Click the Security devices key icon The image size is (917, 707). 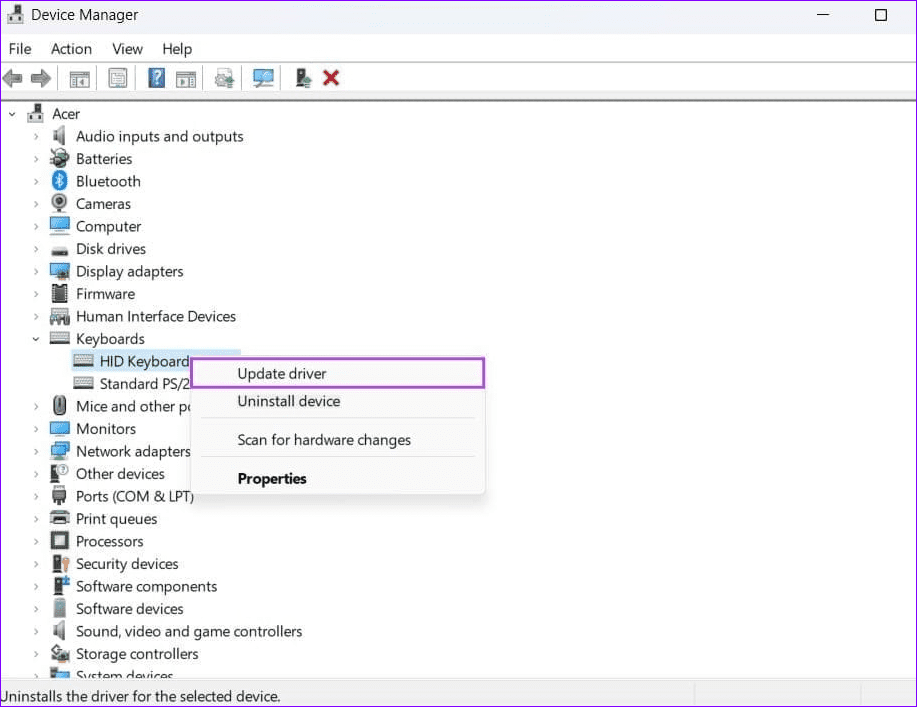(x=60, y=563)
